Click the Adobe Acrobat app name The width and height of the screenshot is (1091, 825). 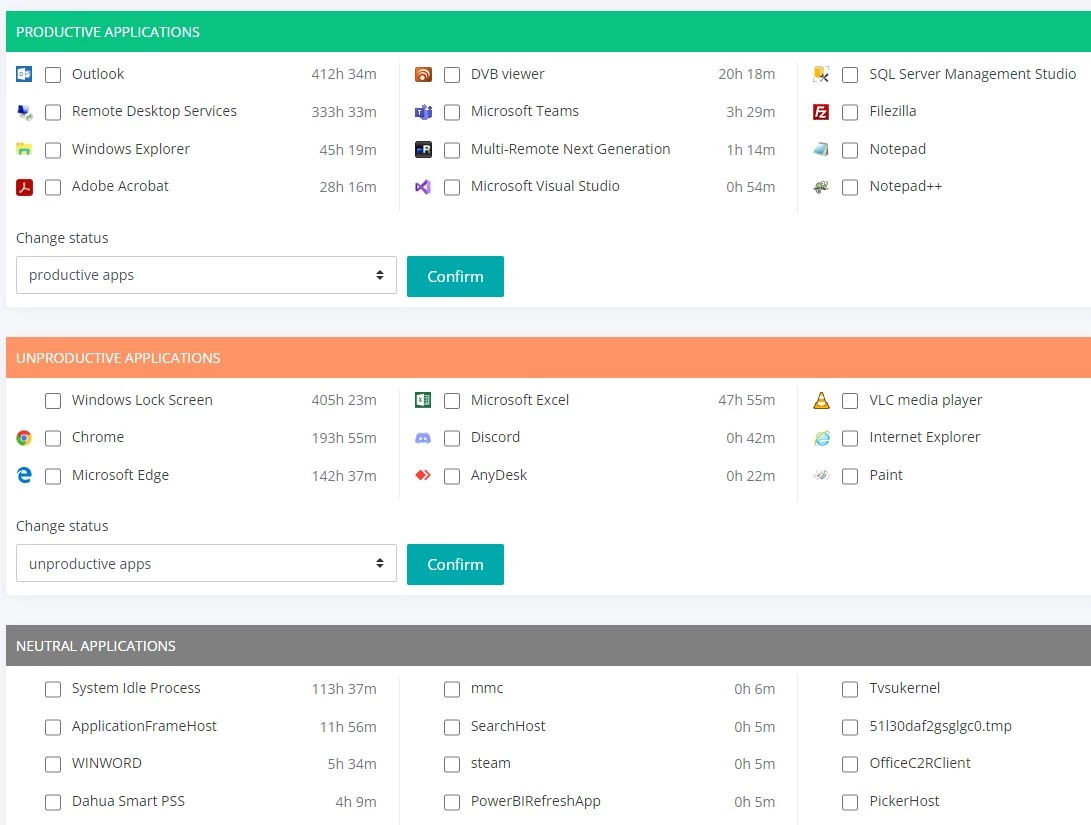click(x=120, y=186)
